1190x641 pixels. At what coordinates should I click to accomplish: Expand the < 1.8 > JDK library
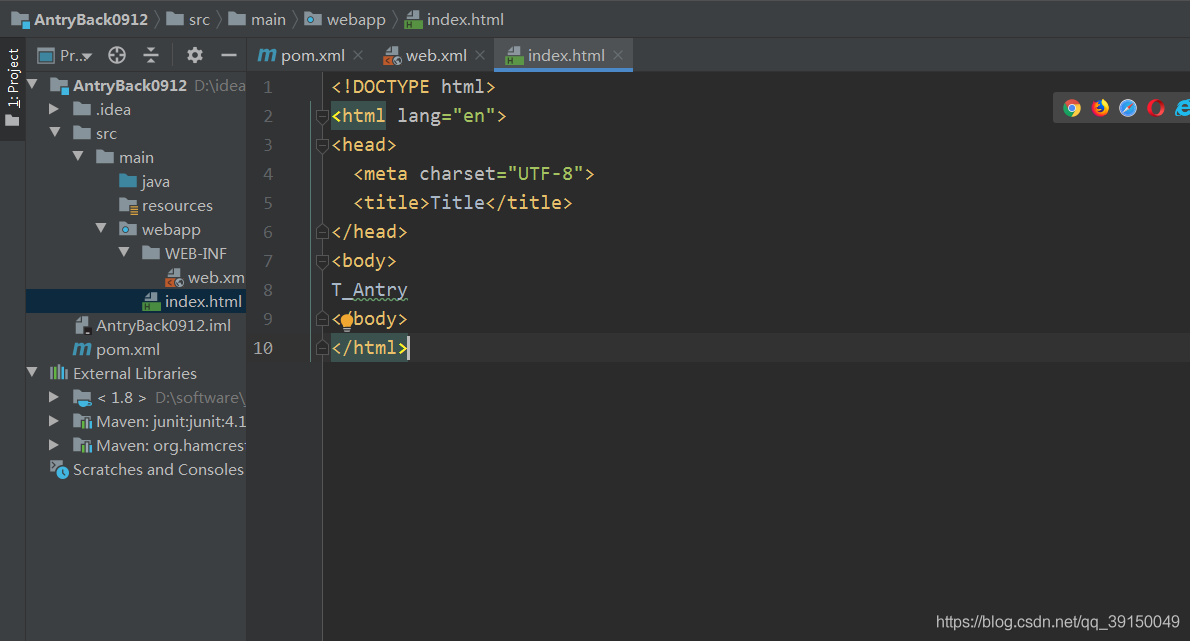[54, 397]
